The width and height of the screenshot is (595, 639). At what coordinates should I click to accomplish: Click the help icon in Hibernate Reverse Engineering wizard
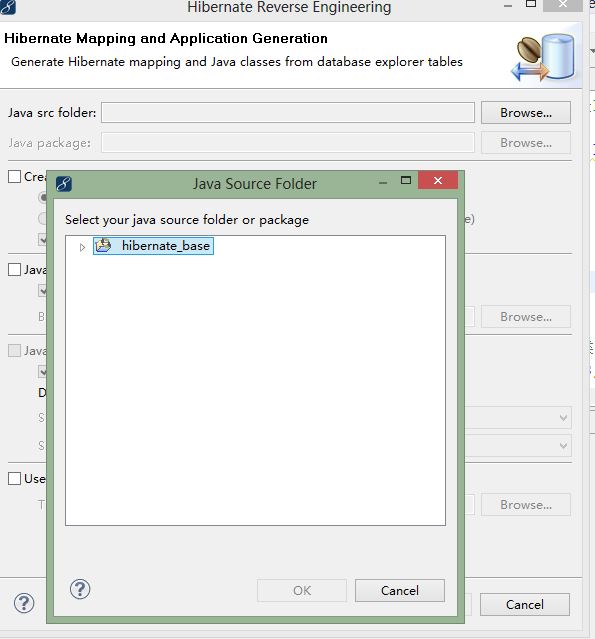[24, 603]
